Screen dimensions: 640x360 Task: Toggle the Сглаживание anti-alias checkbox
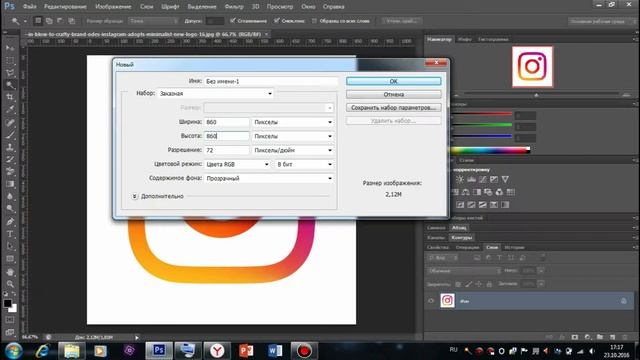coord(233,20)
